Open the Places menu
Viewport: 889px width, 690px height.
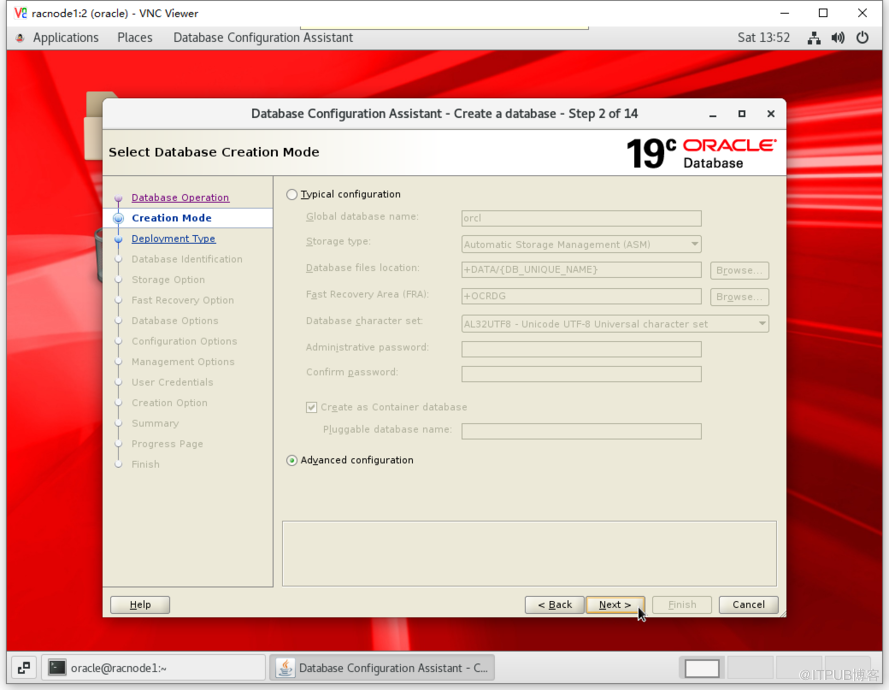(x=135, y=38)
